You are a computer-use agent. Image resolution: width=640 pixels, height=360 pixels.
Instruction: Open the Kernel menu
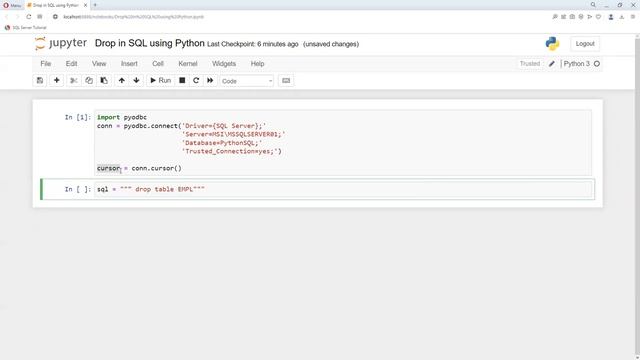point(188,64)
